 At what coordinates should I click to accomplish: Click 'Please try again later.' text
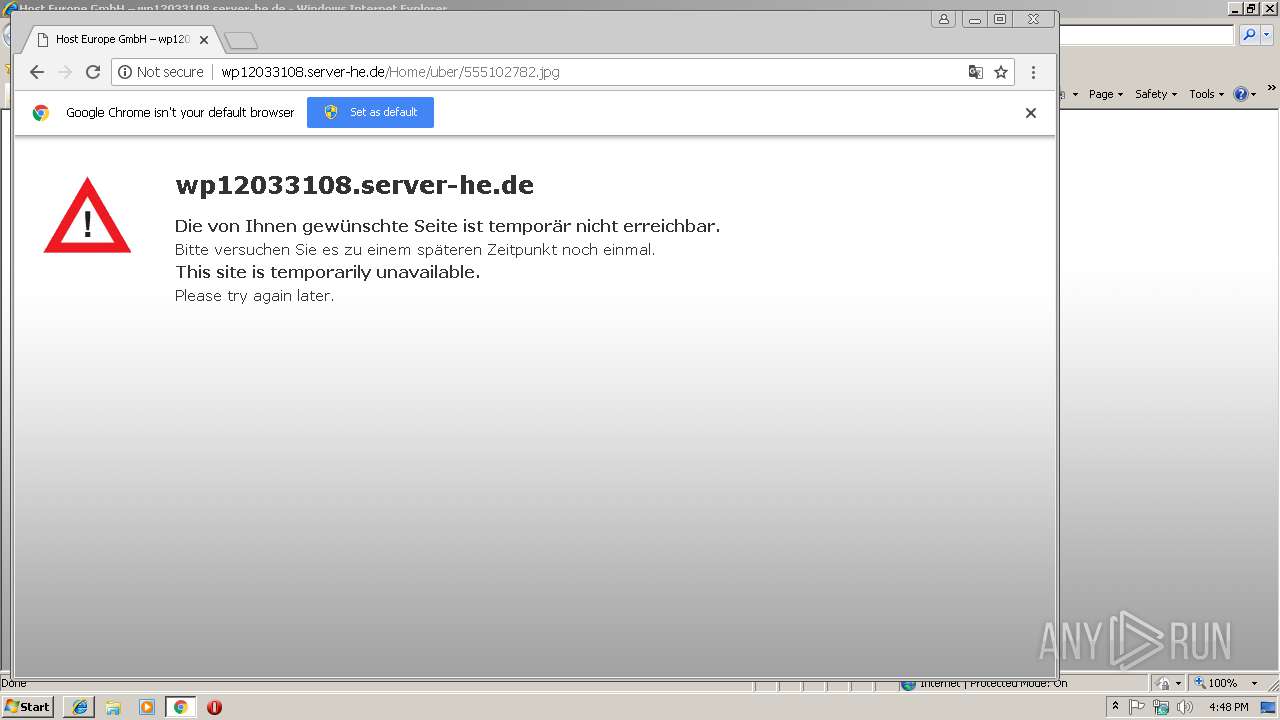pyautogui.click(x=254, y=296)
